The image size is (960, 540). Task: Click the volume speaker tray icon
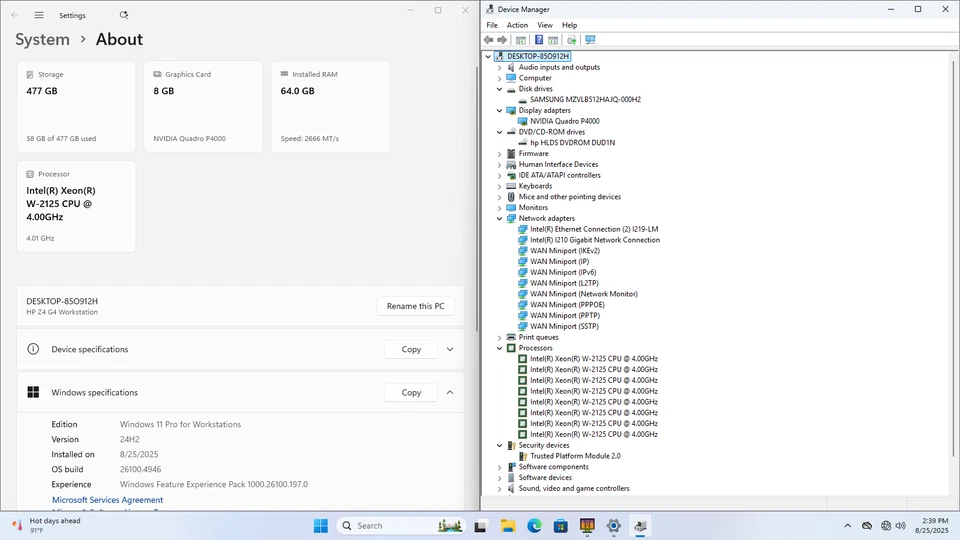901,525
